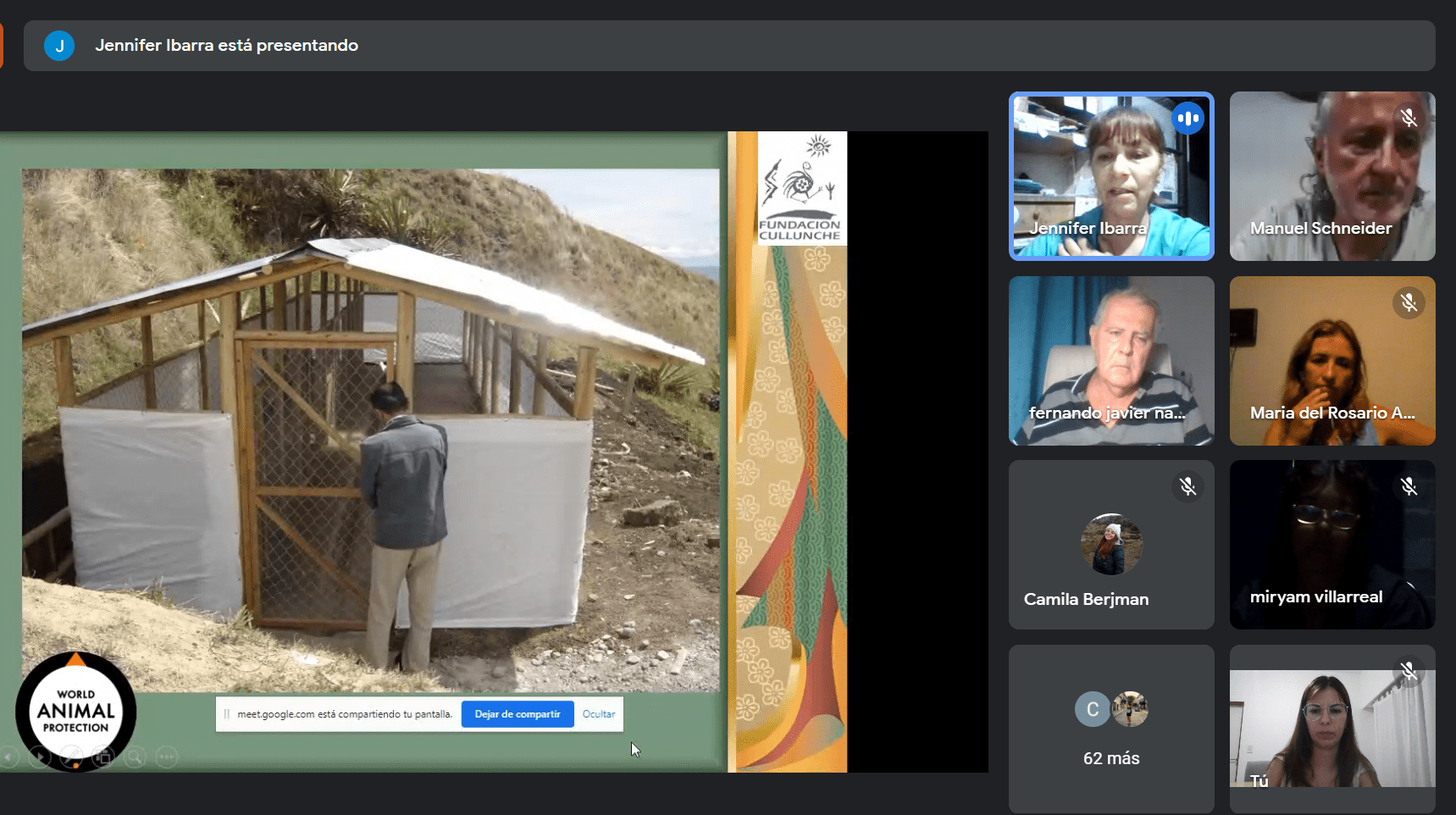The width and height of the screenshot is (1456, 815).
Task: Click the zoom magnifier in slideshow controls
Action: [135, 757]
